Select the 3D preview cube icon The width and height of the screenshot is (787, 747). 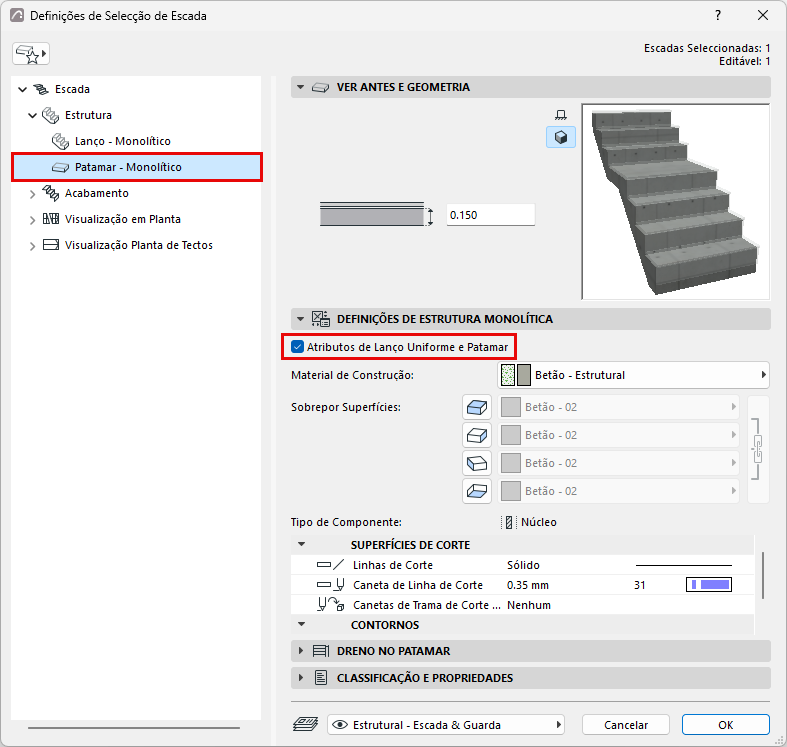[x=561, y=137]
